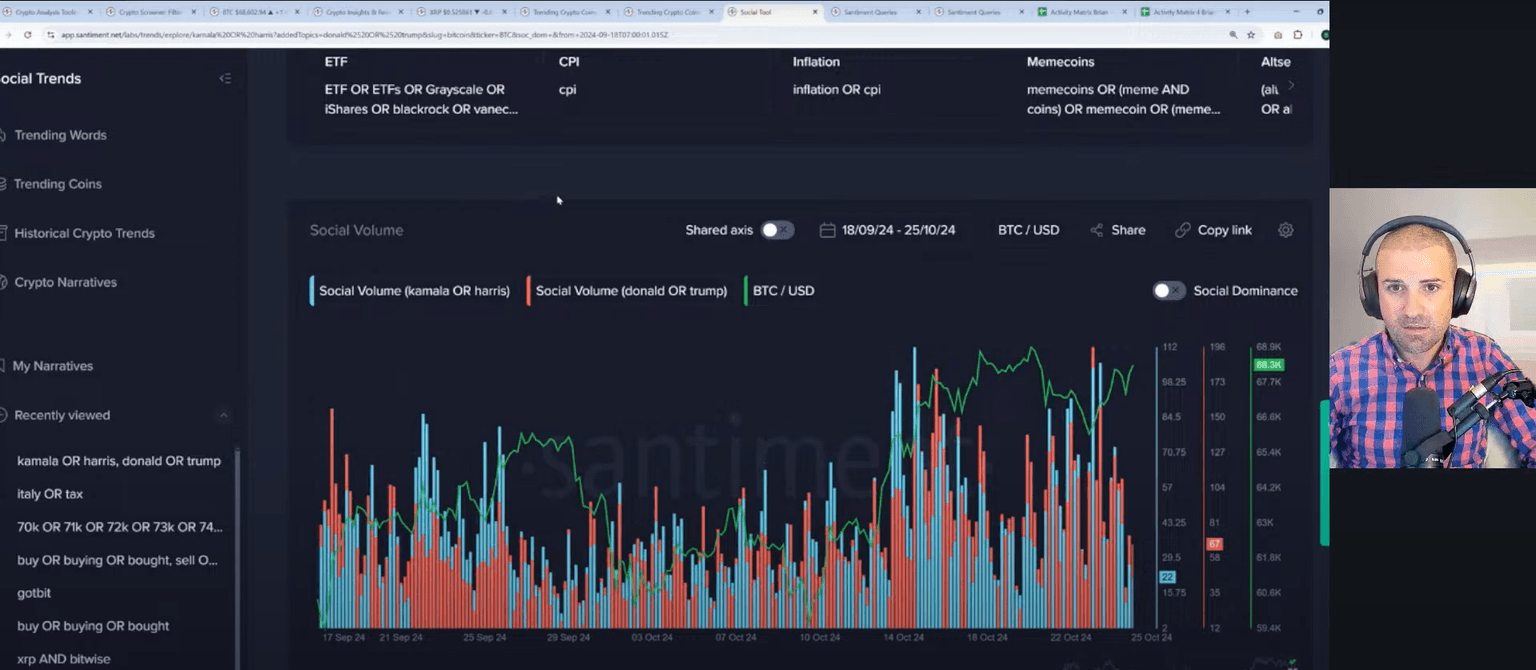Open the BTC / USD asset selector
The height and width of the screenshot is (670, 1536).
tap(1028, 230)
